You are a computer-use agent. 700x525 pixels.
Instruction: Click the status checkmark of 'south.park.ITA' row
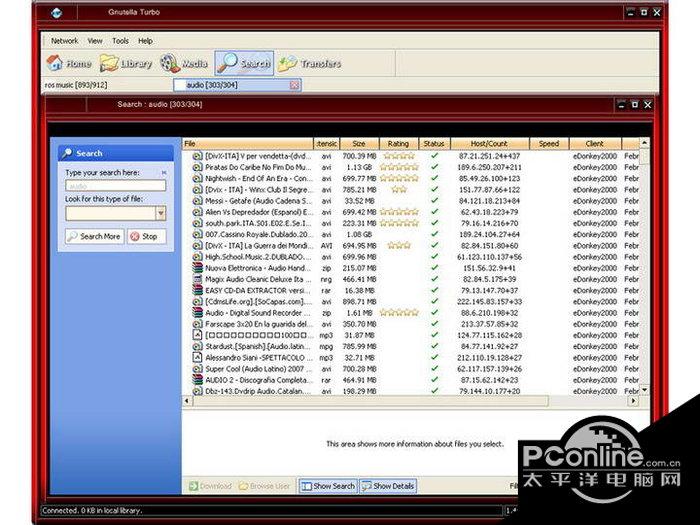coord(434,223)
